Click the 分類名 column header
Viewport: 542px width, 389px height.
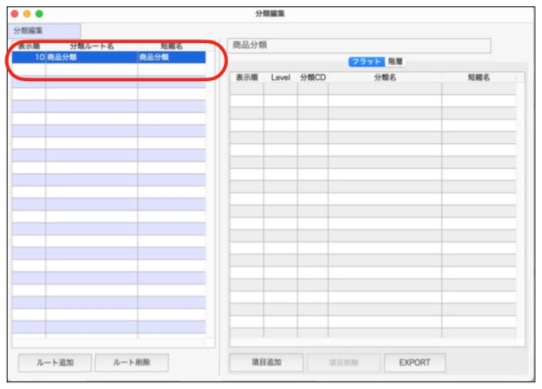(x=385, y=77)
